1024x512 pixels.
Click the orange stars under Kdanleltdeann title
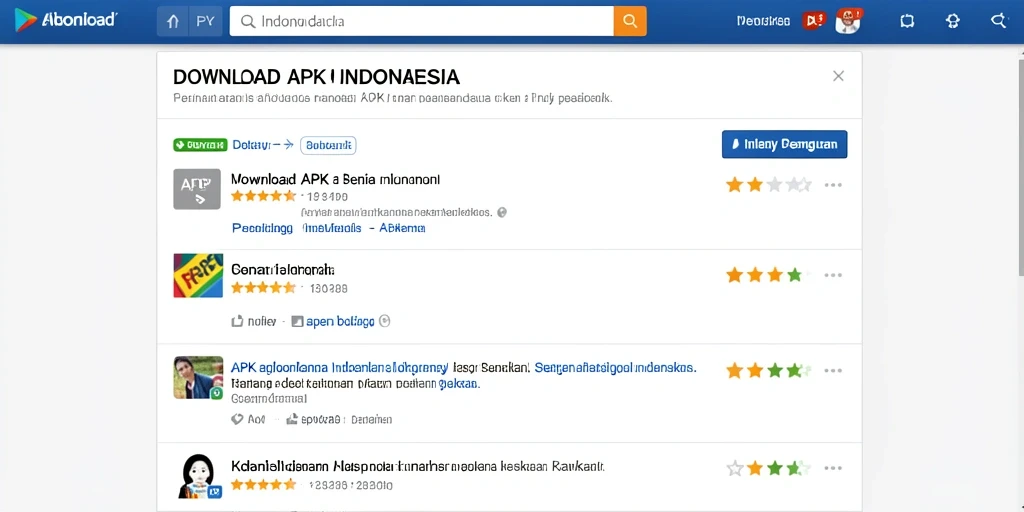pyautogui.click(x=263, y=485)
